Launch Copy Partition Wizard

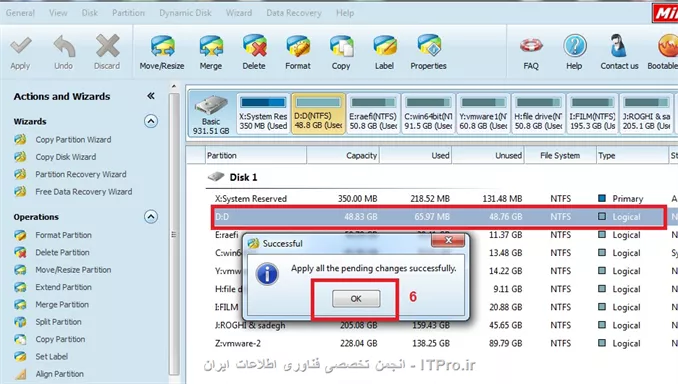coord(73,140)
